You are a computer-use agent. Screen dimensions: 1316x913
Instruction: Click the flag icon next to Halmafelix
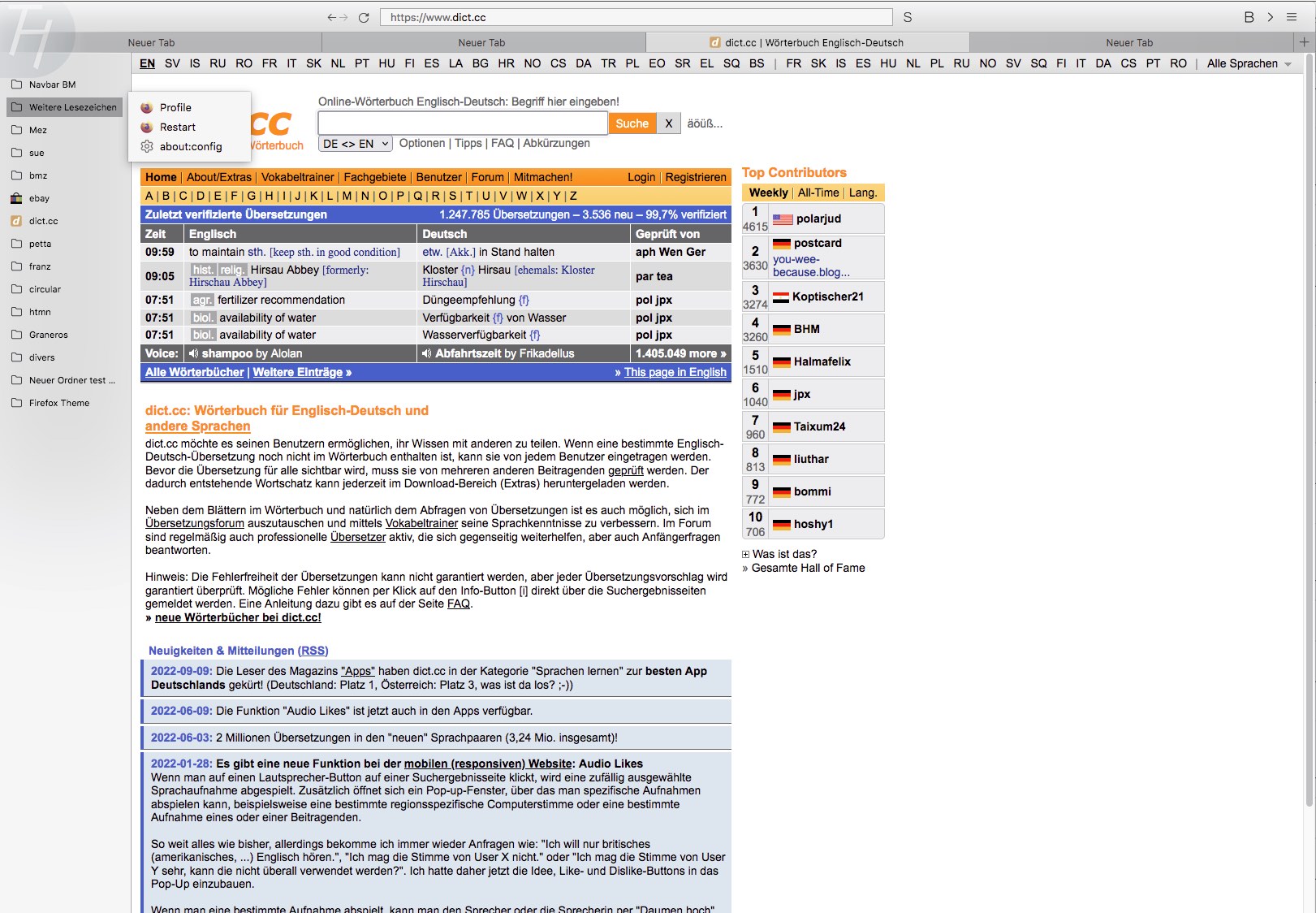click(782, 362)
